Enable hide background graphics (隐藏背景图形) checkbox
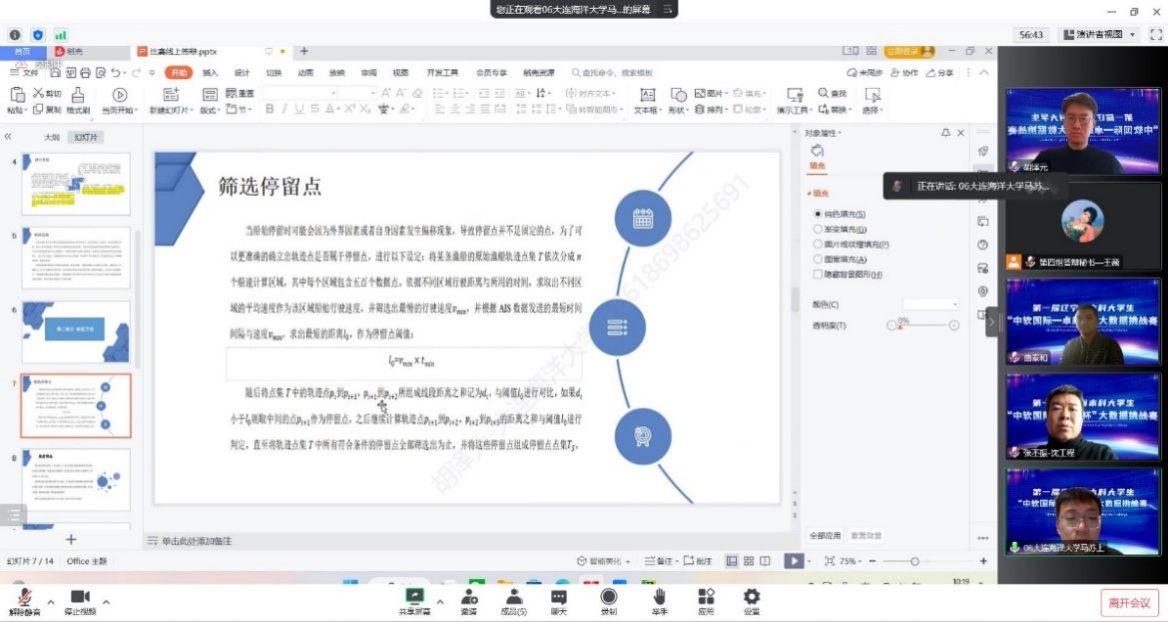This screenshot has width=1168, height=622. (x=818, y=273)
